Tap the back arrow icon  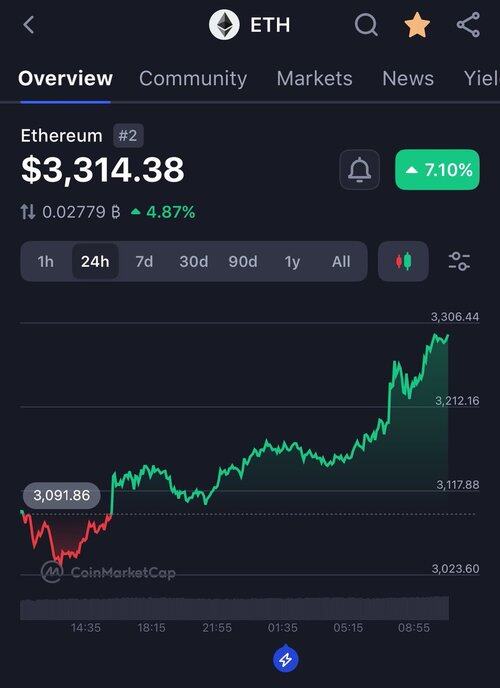point(29,25)
